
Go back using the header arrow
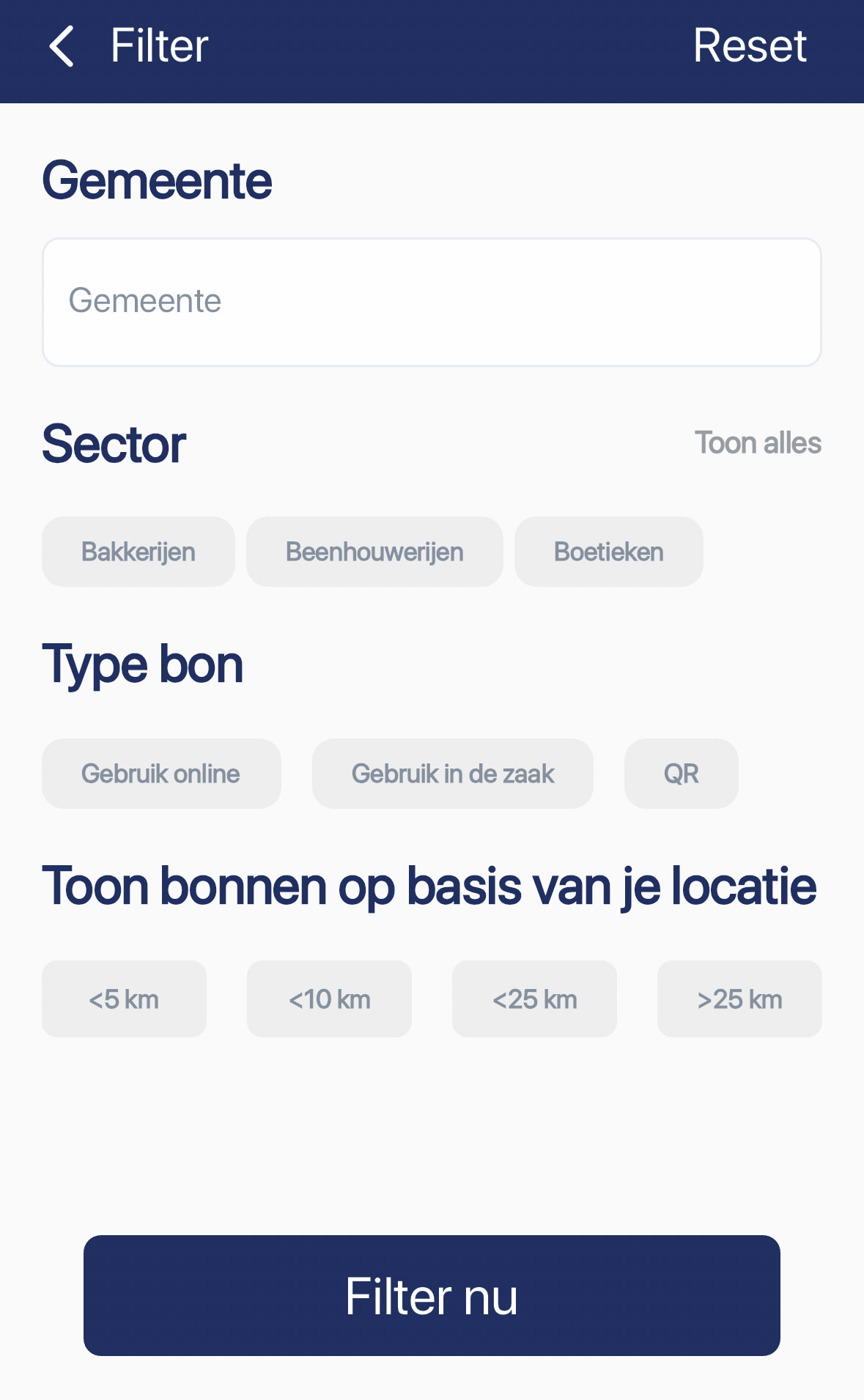[62, 46]
